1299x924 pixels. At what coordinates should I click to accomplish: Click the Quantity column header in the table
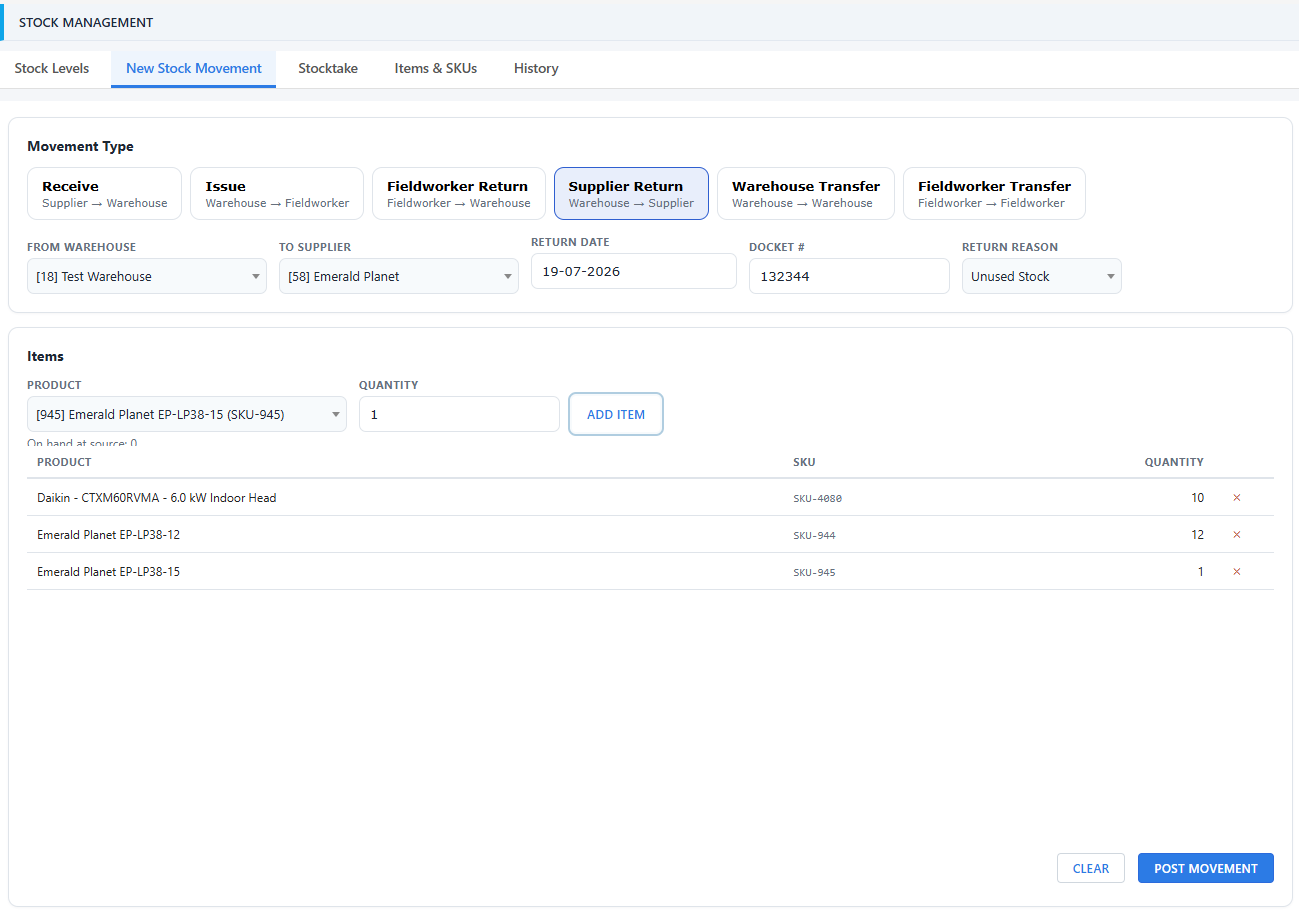(1174, 462)
